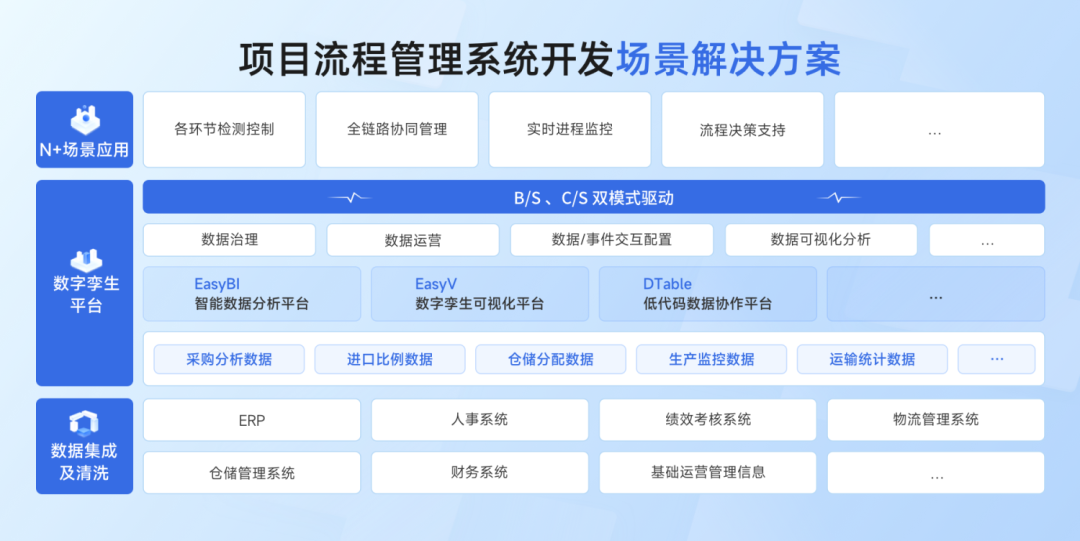Click the 进口比例数据 tag
1080x541 pixels.
click(x=390, y=359)
